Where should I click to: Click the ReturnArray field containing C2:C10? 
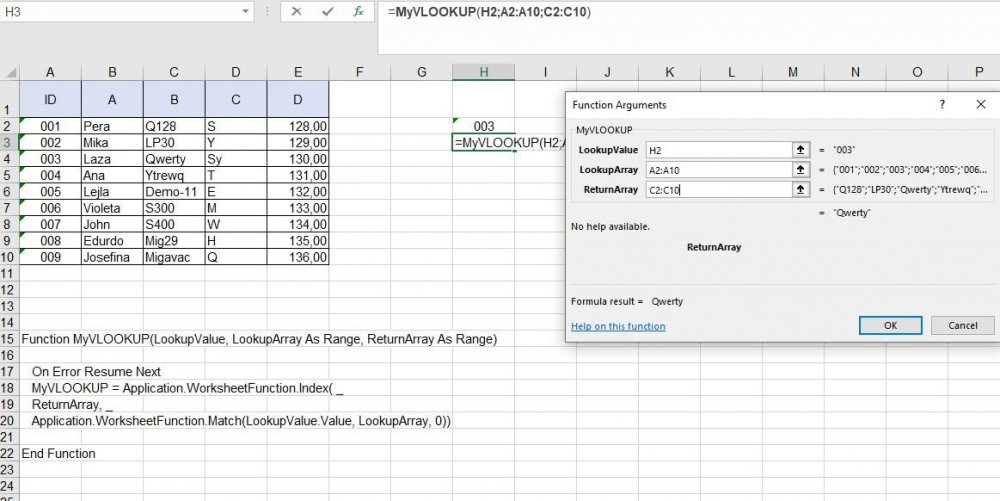pos(719,189)
